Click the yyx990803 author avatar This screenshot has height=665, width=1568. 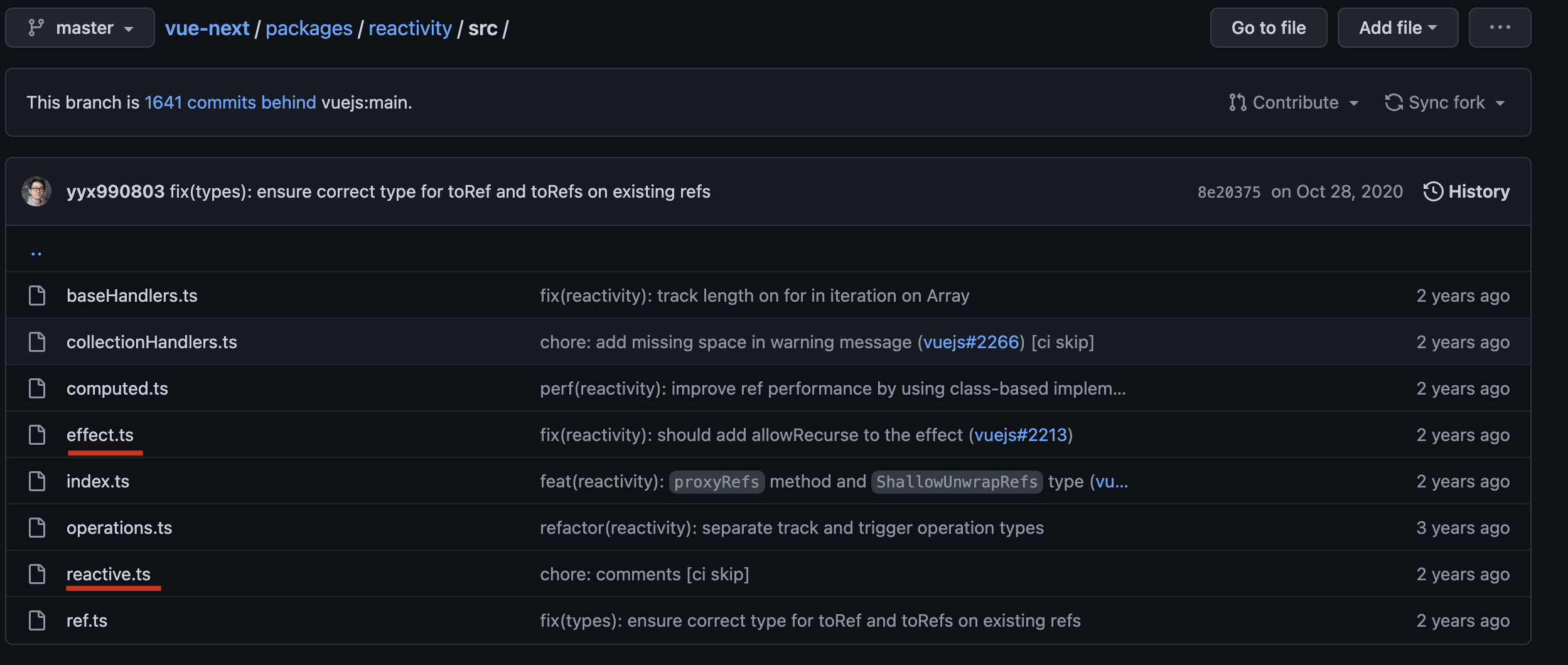36,191
